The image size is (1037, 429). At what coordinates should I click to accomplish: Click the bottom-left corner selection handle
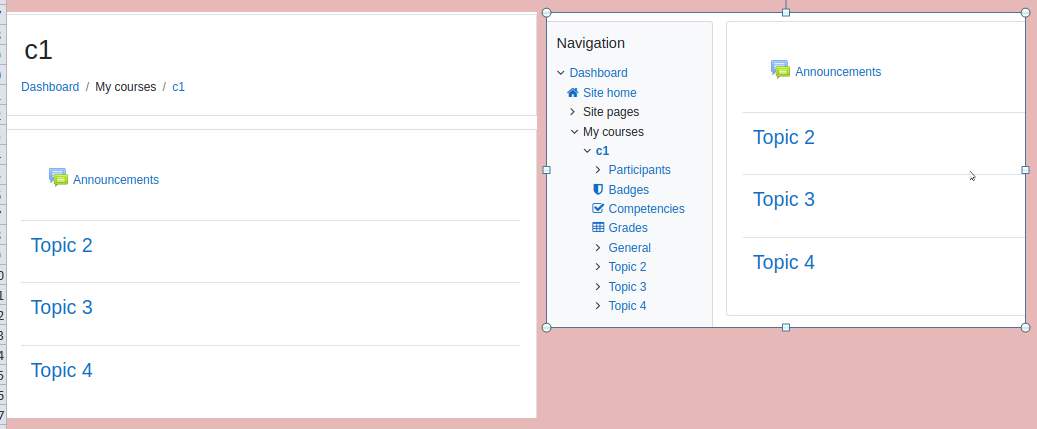click(546, 327)
